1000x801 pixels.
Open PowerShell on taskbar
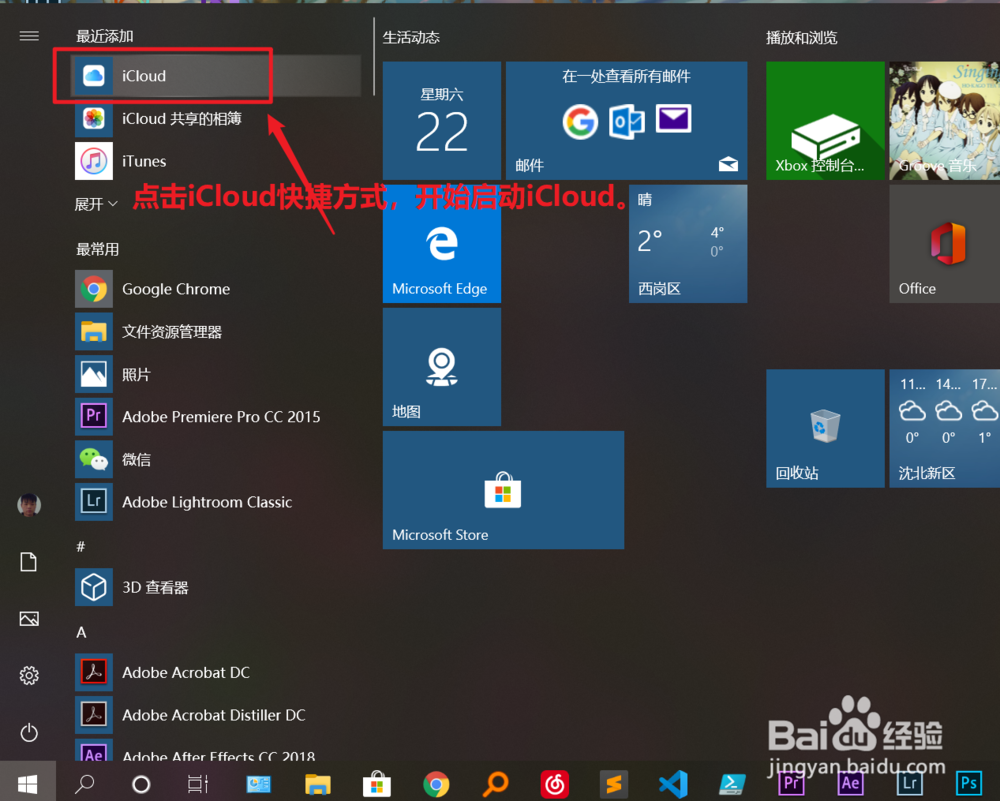point(733,784)
